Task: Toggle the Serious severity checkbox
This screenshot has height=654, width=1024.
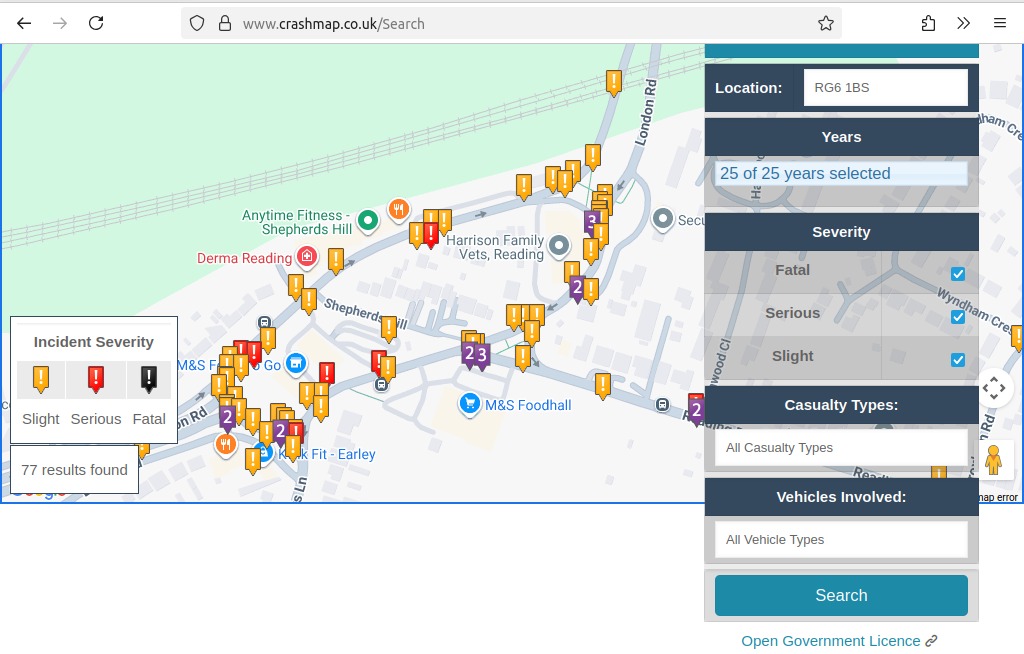Action: click(957, 317)
